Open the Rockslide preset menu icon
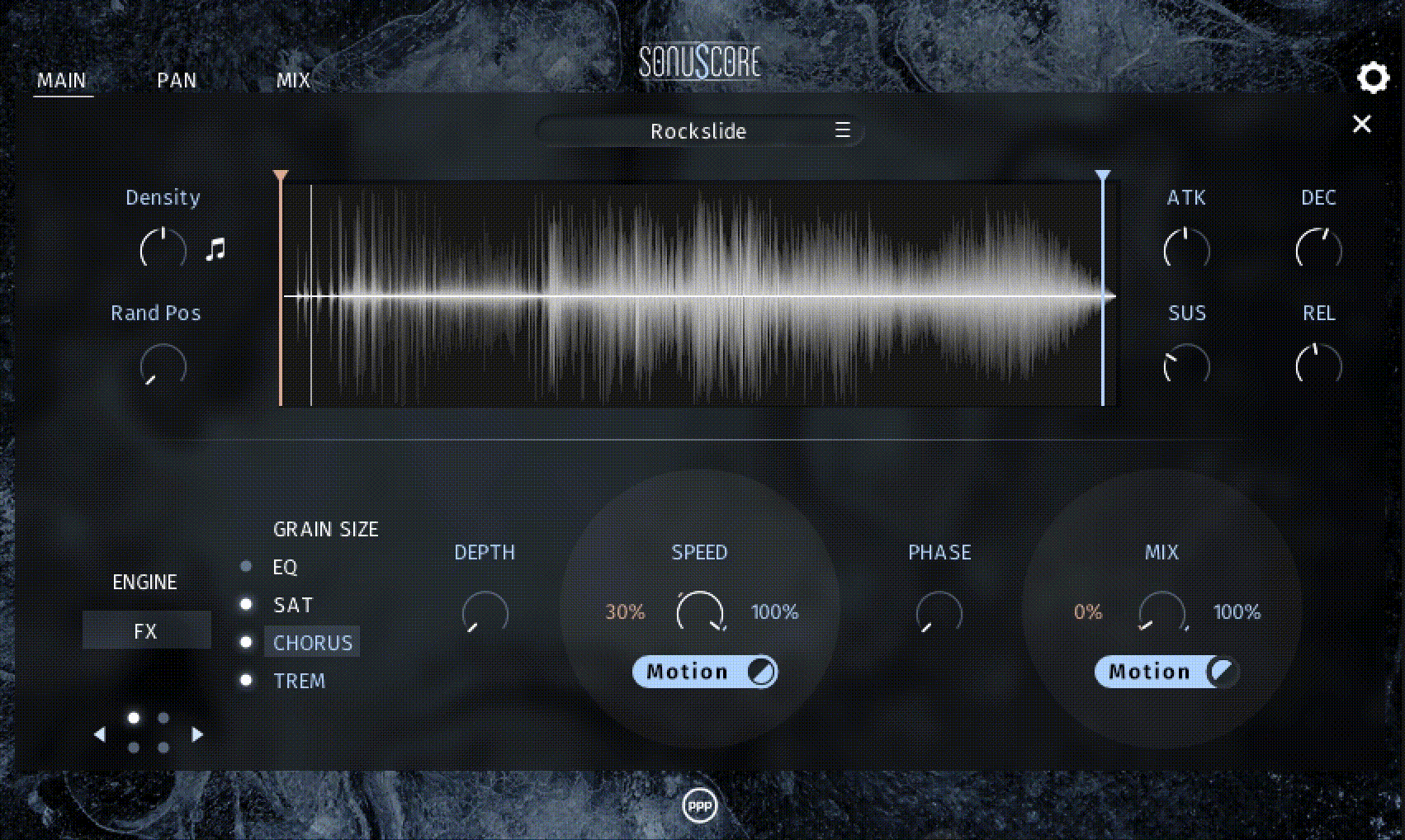 tap(842, 130)
